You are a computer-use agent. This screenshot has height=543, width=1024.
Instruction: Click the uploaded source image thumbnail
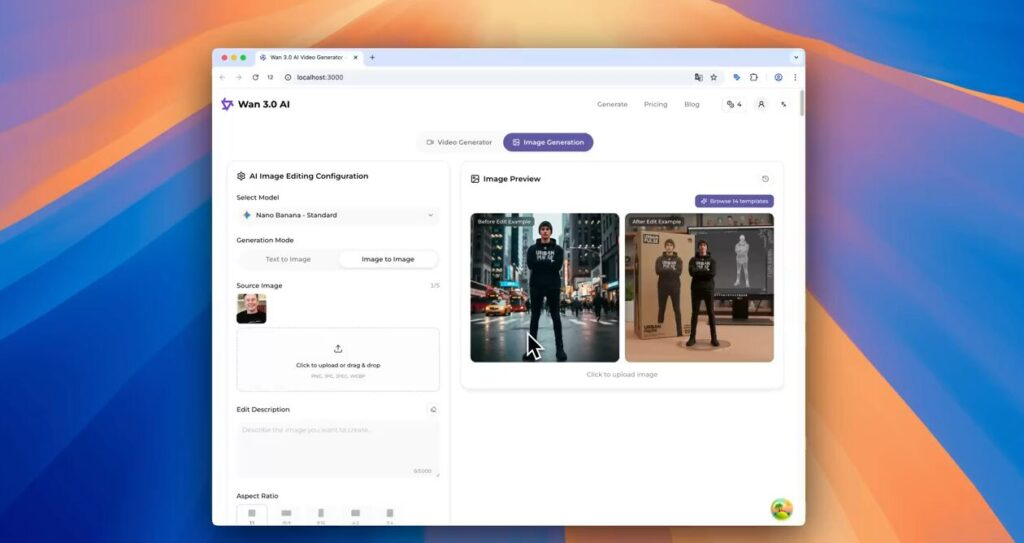point(251,308)
